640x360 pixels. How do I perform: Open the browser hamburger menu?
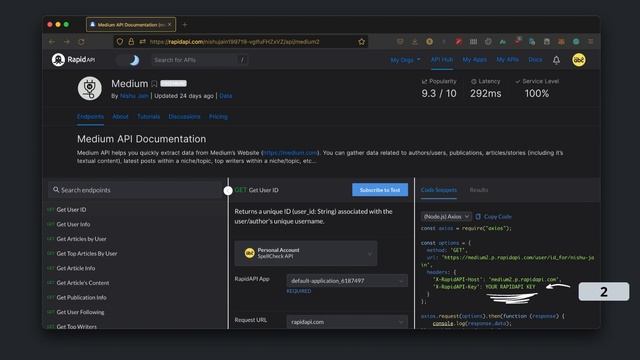coord(590,42)
